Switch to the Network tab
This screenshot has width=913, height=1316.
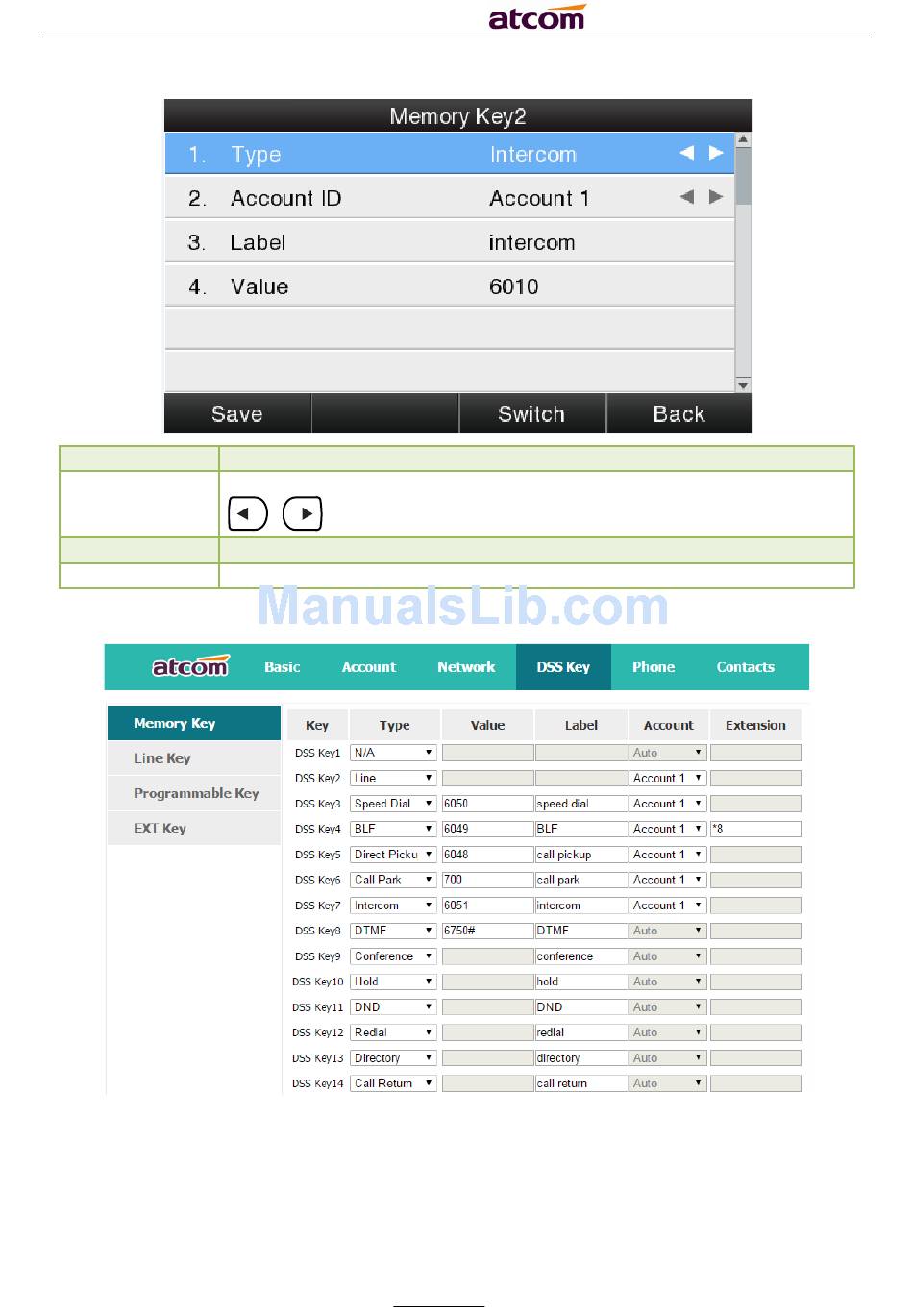pos(466,667)
